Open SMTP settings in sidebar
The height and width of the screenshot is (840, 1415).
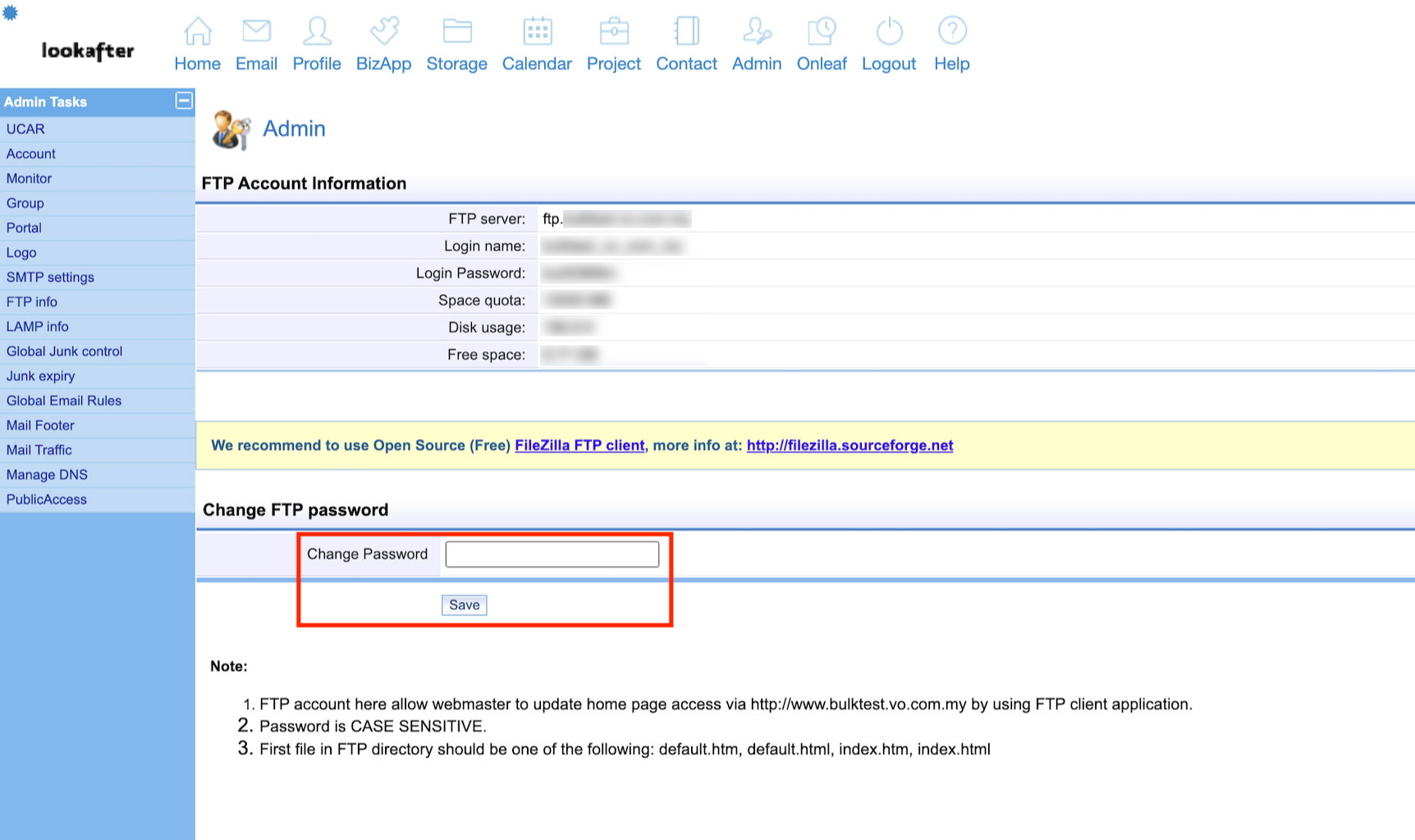coord(50,277)
